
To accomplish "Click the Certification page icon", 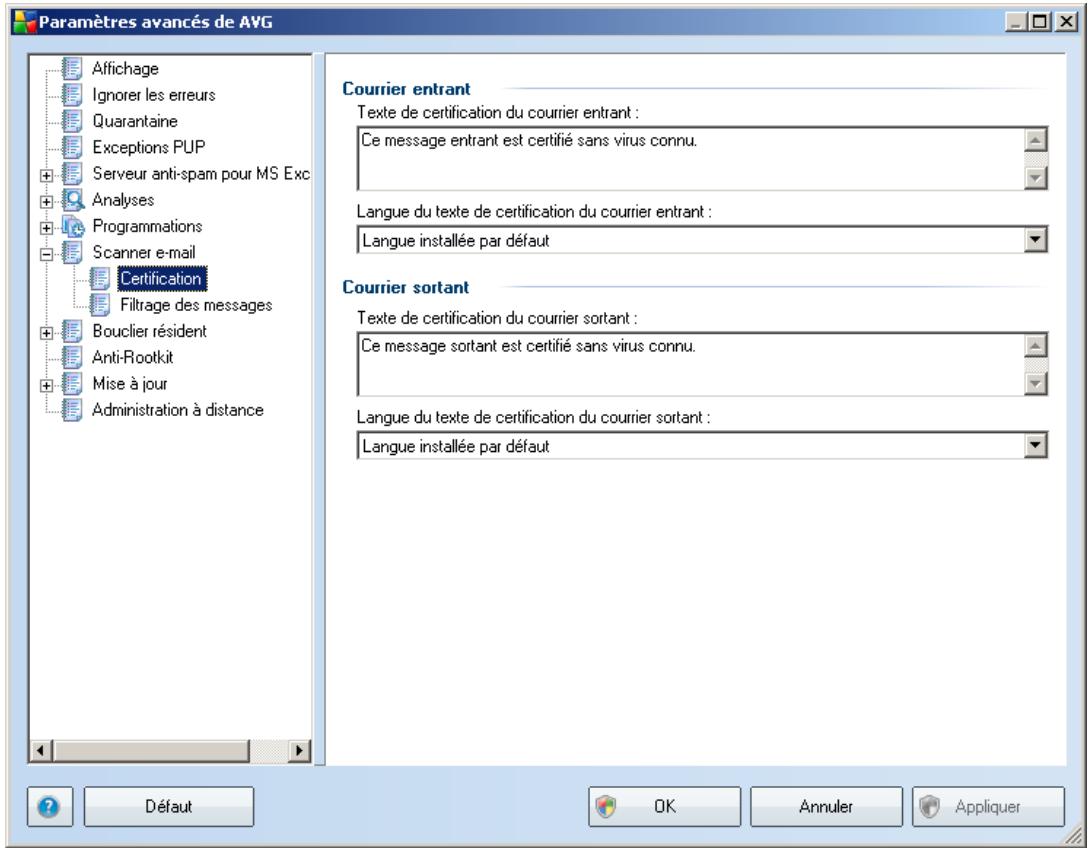I will (99, 278).
